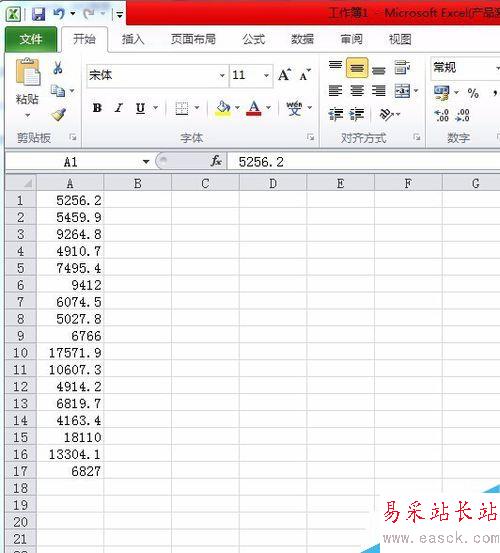Click the Fill Color bucket icon
Viewport: 500px width, 553px height.
[x=223, y=108]
